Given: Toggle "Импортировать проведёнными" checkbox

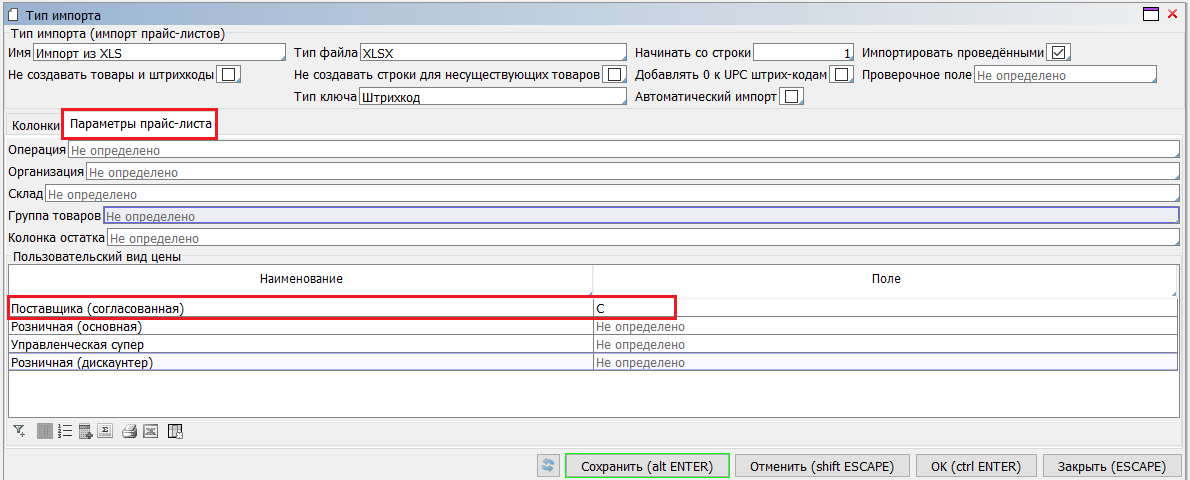Looking at the screenshot, I should click(x=1058, y=52).
